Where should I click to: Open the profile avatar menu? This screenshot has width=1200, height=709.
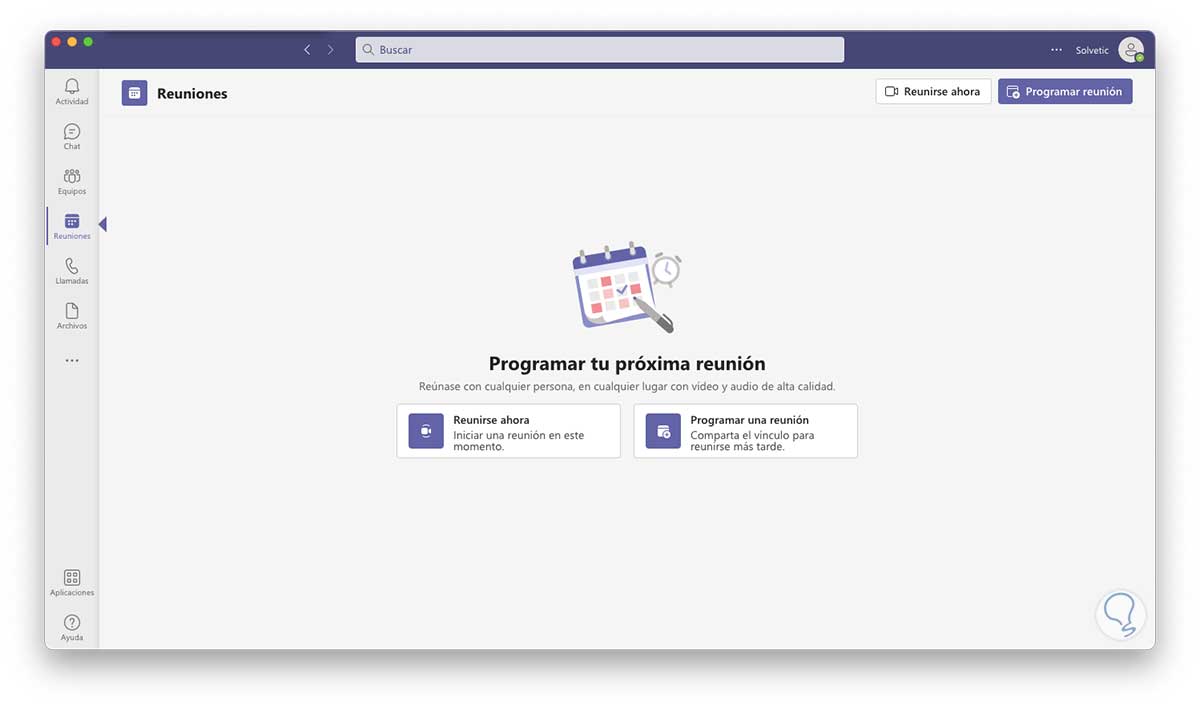tap(1131, 50)
